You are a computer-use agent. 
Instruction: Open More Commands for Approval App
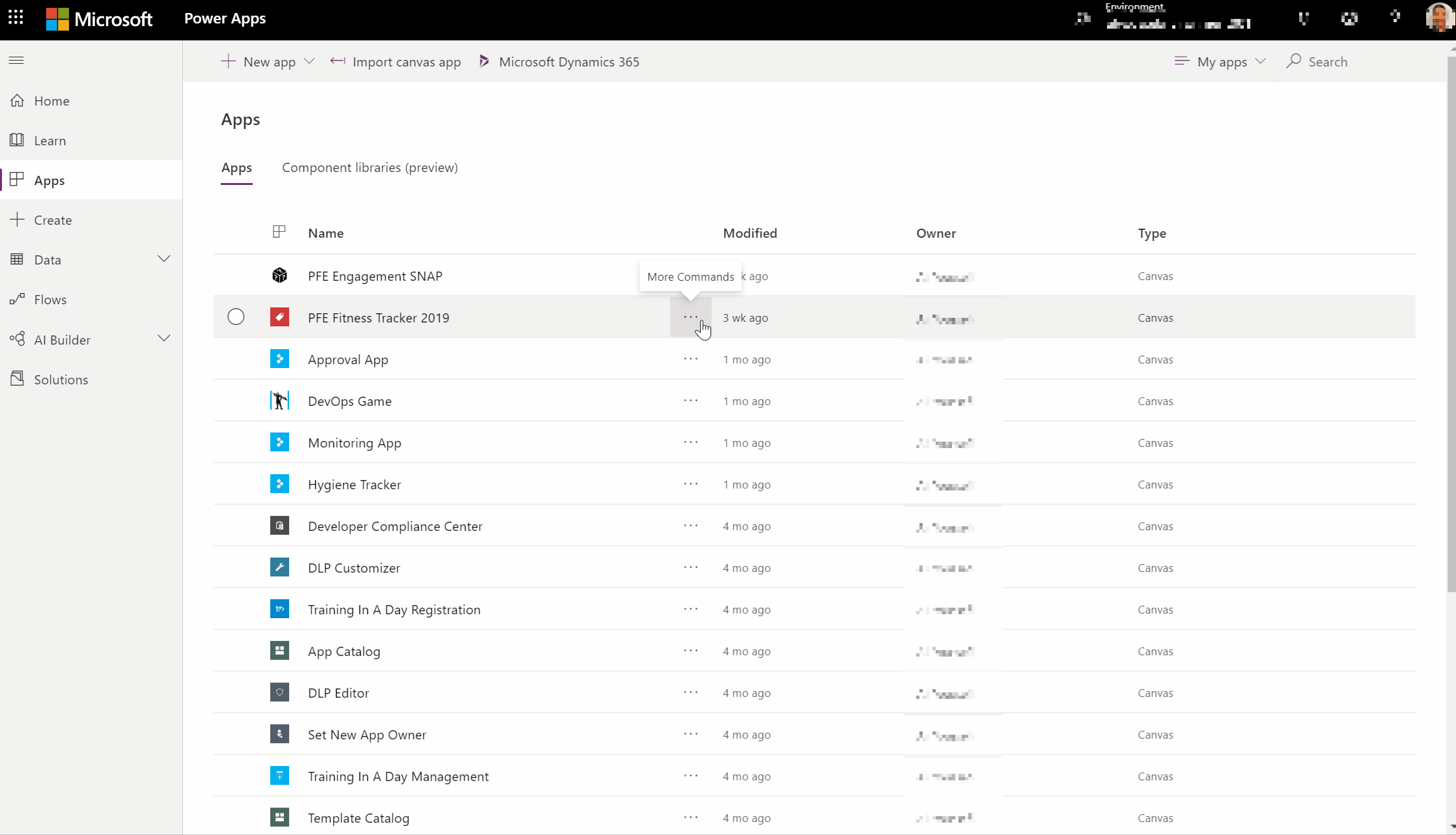click(690, 359)
